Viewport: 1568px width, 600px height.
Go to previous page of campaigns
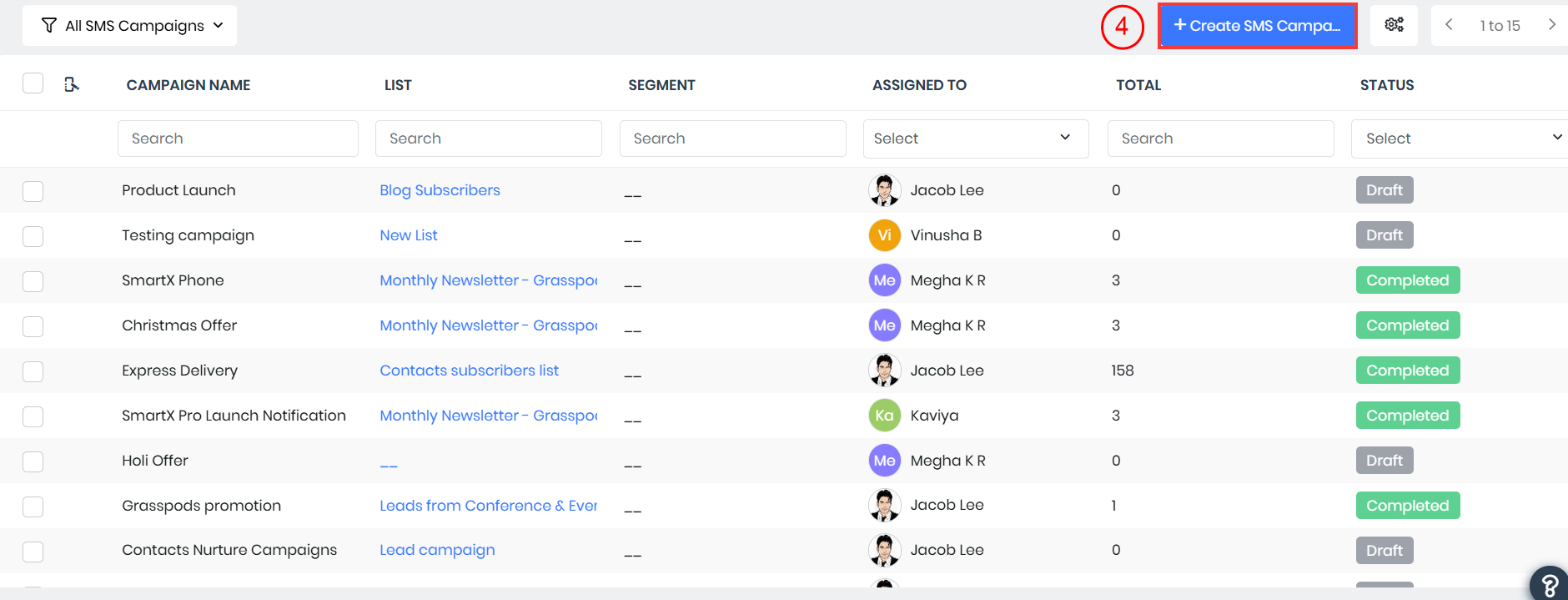click(1450, 25)
